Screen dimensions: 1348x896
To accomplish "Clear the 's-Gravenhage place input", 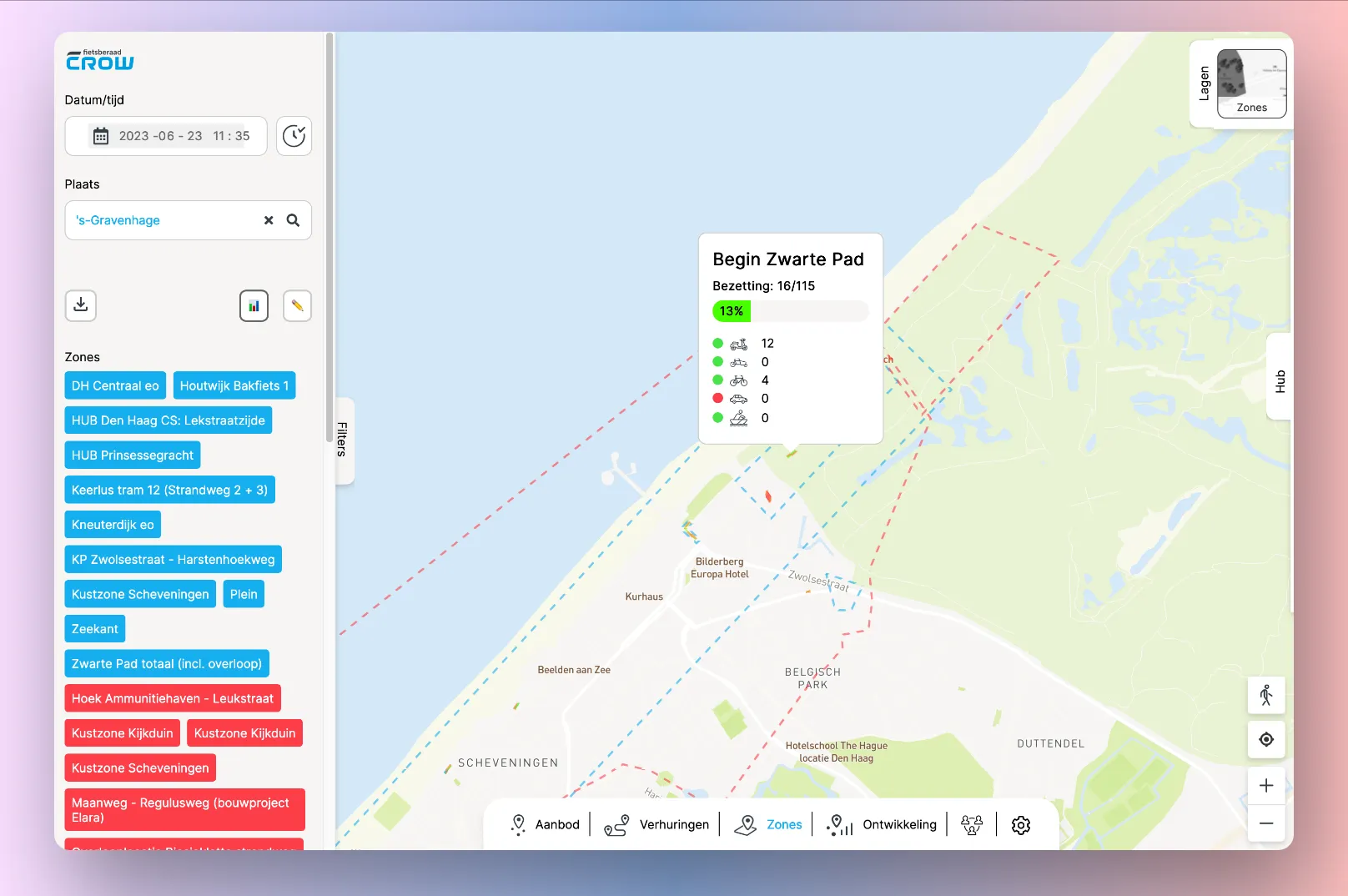I will click(268, 220).
